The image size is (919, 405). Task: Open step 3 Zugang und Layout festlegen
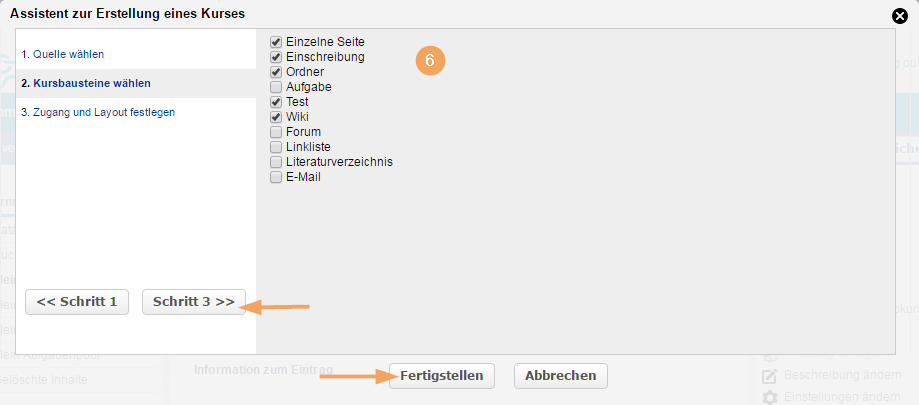[x=98, y=112]
